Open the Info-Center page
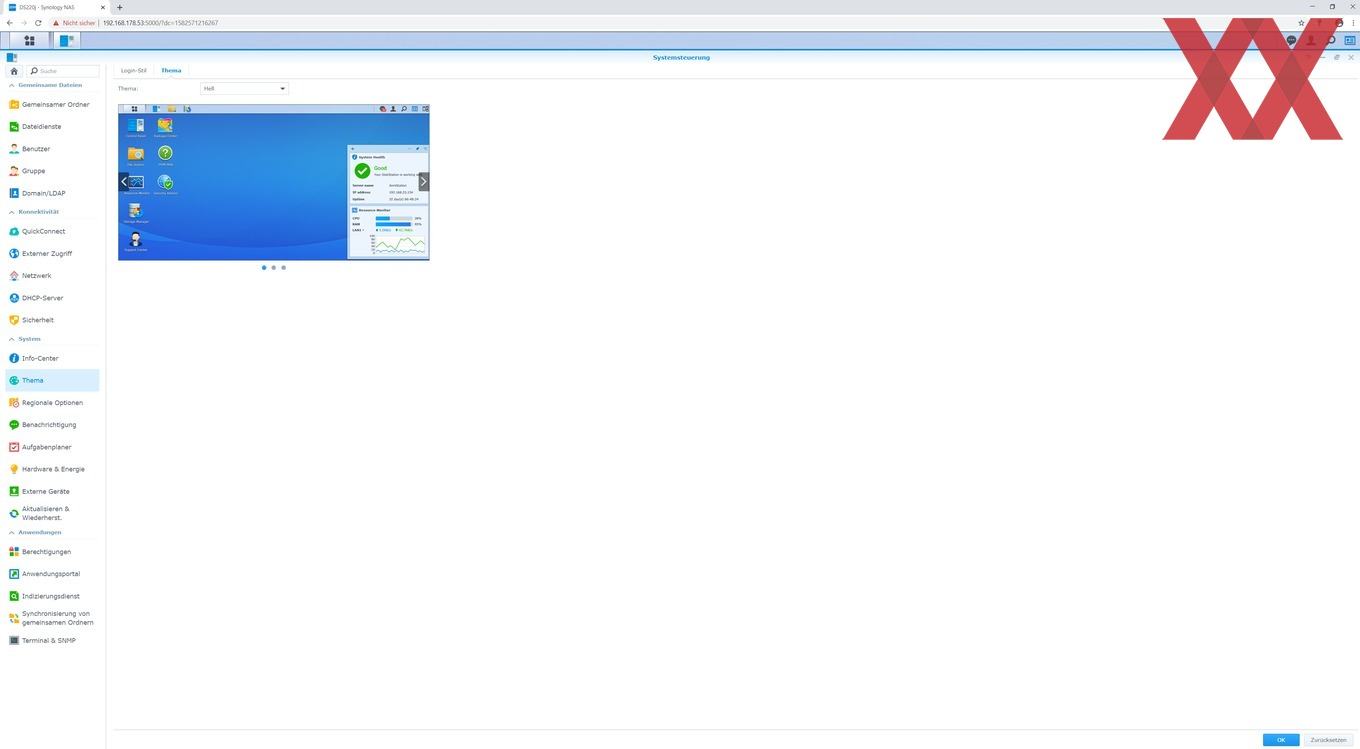Viewport: 1360px width, 749px height. coord(52,358)
